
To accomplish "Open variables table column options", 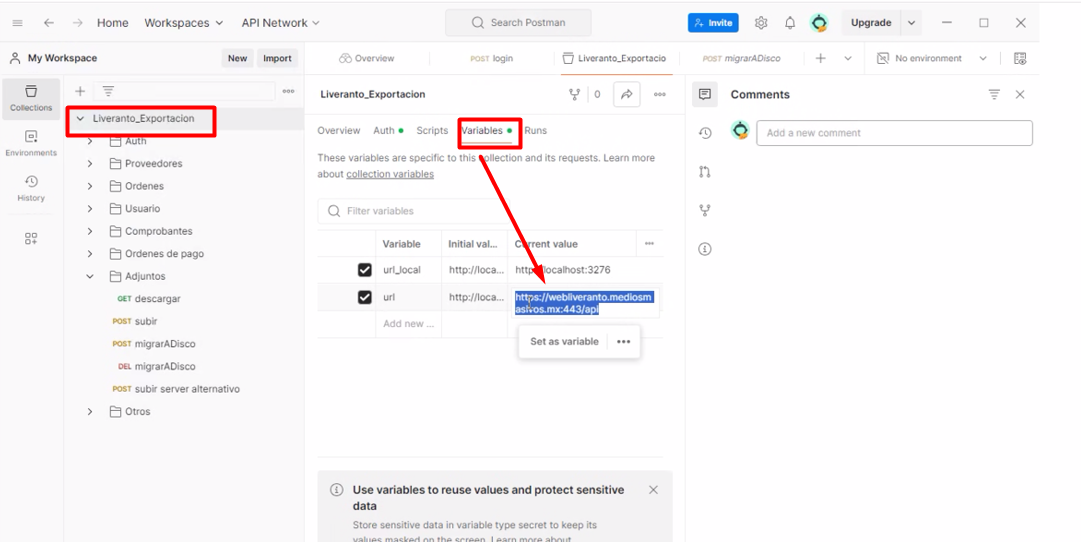I will coord(649,243).
